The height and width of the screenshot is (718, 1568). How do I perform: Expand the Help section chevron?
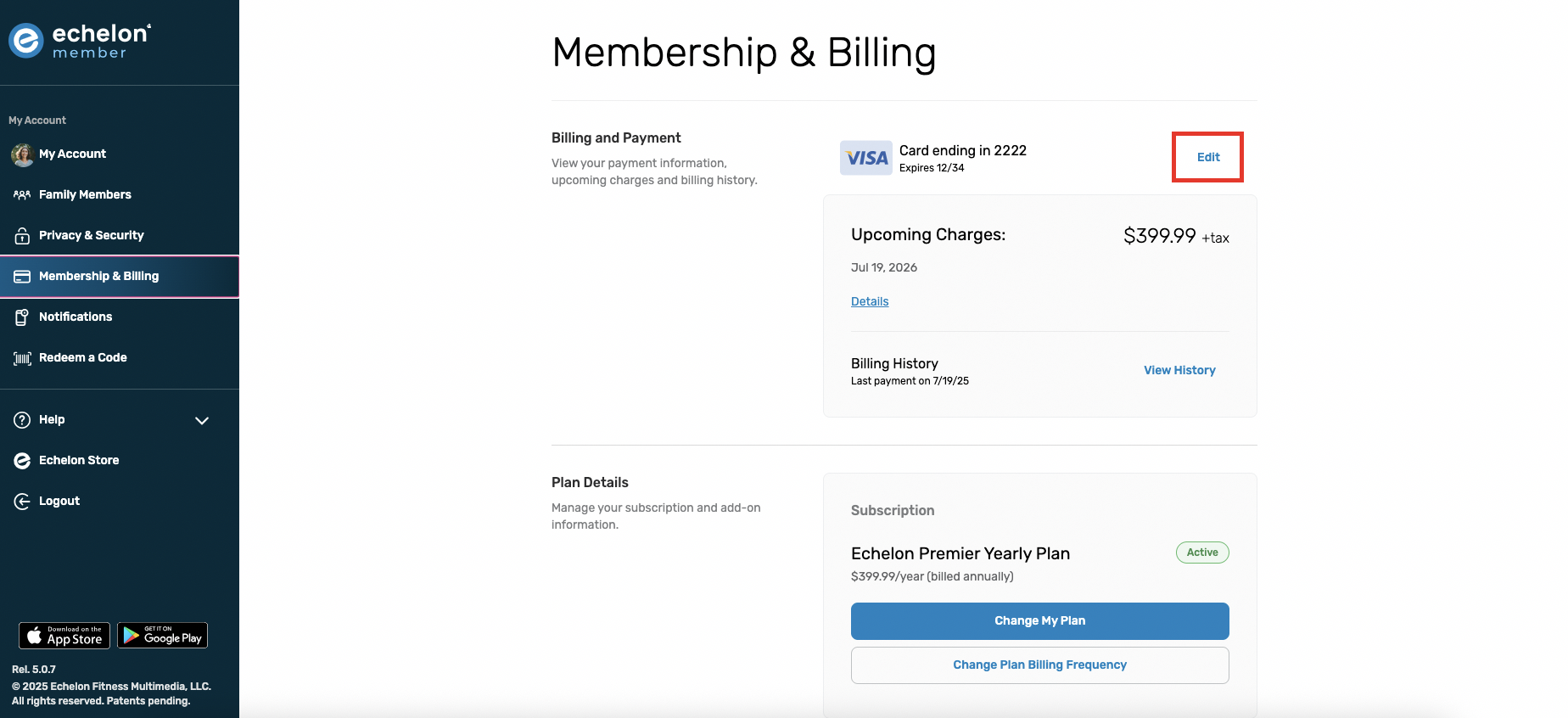coord(202,420)
